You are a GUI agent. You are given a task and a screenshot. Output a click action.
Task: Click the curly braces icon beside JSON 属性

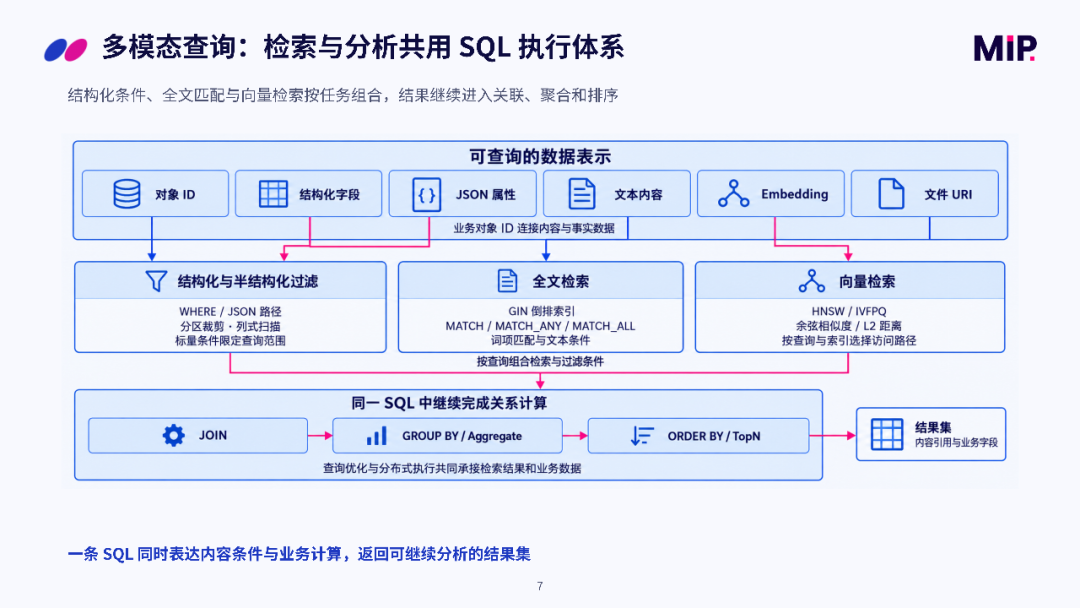(426, 194)
